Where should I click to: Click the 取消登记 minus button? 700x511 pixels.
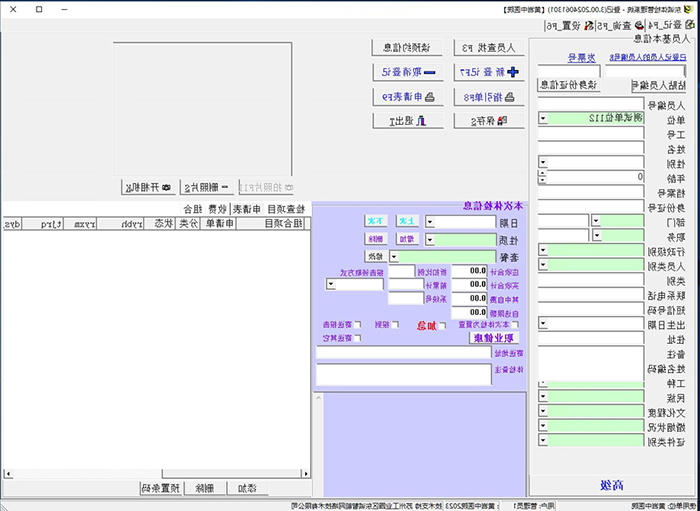coord(408,72)
